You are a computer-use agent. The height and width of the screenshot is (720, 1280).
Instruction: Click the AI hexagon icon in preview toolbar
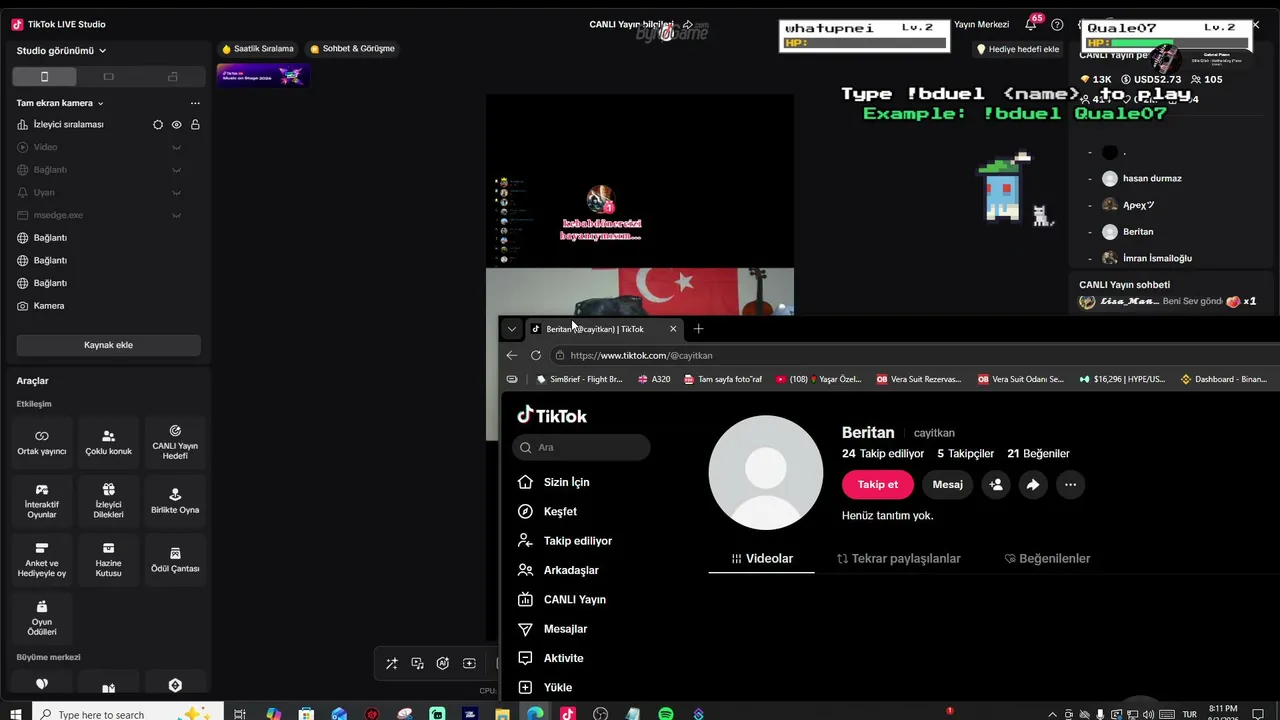[x=443, y=663]
